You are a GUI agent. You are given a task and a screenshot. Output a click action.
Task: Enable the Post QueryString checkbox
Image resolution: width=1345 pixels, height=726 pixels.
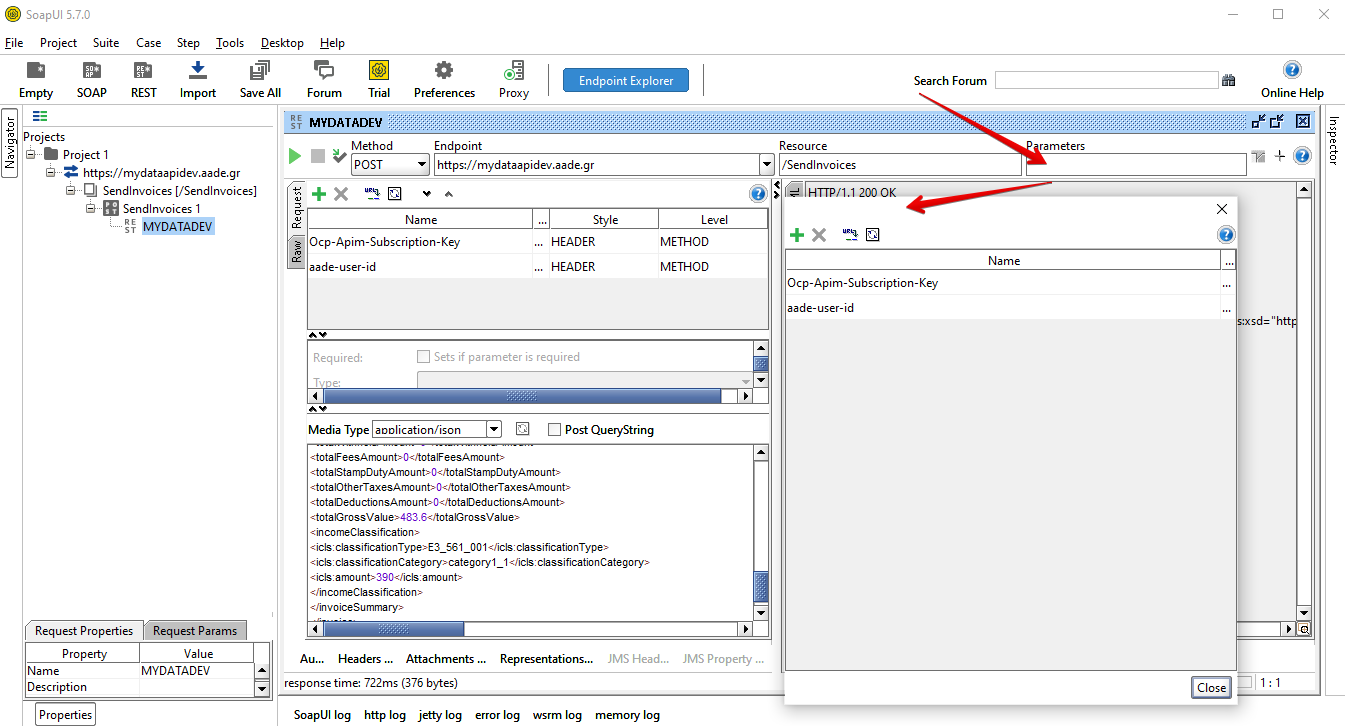coord(555,430)
